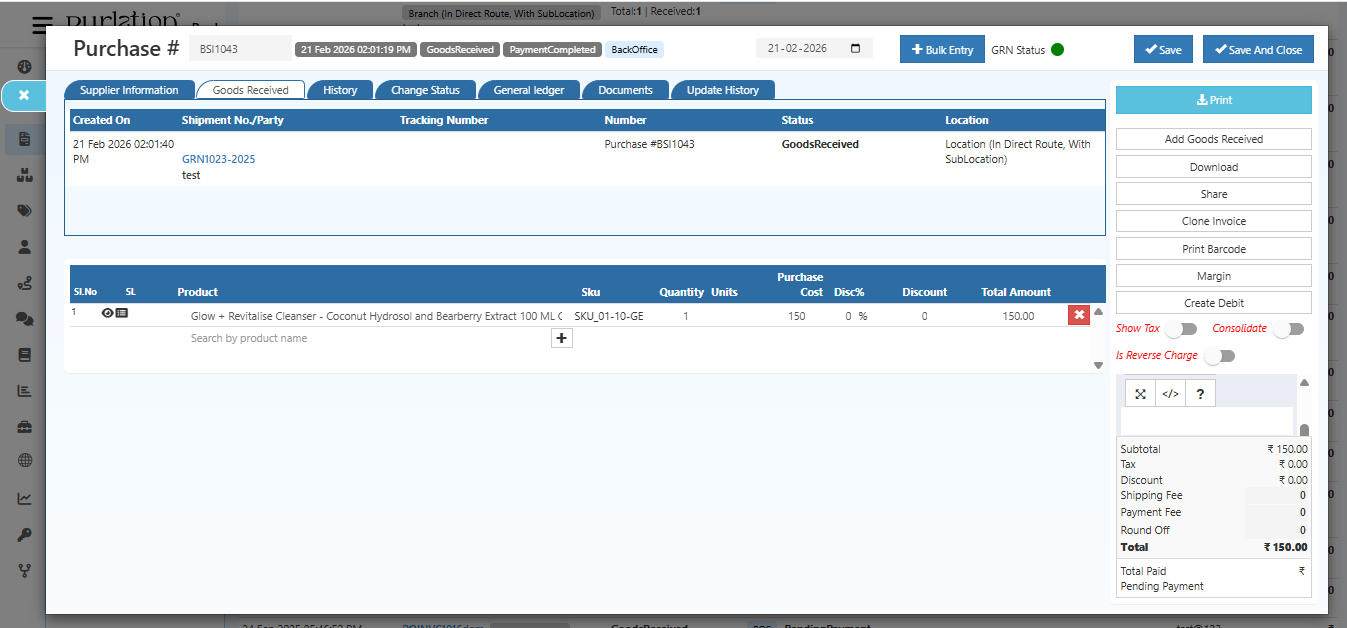Click the chat messages icon in sidebar
Viewport: 1347px width, 628px height.
(24, 318)
